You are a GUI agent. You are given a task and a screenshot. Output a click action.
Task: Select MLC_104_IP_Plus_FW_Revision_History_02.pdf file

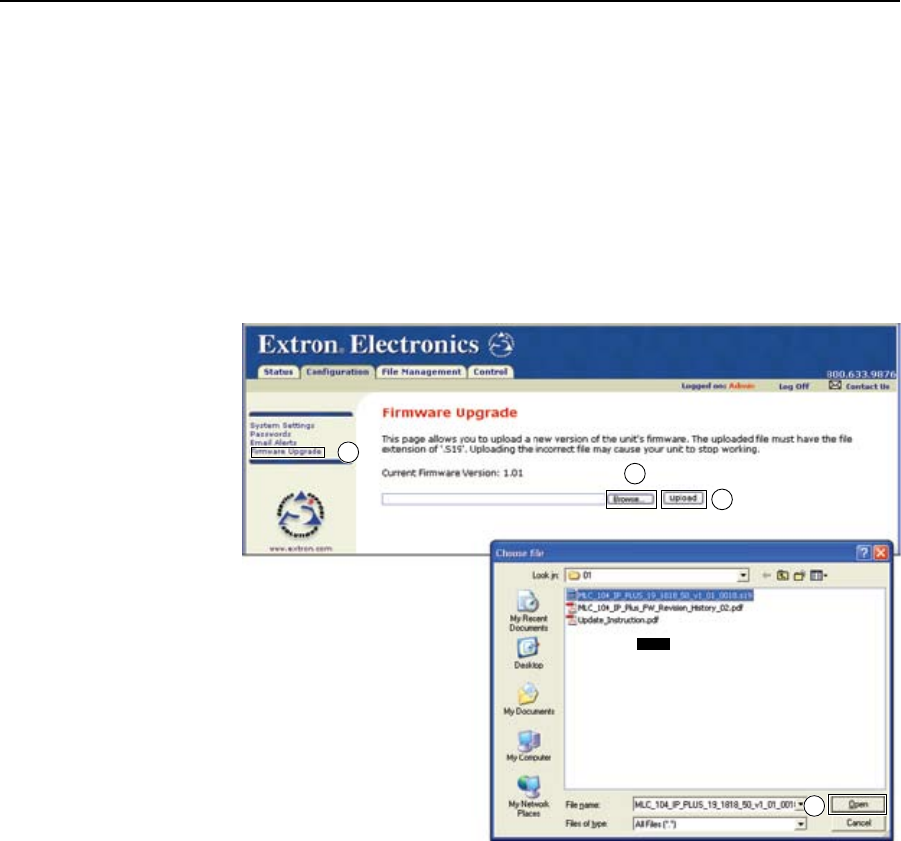pos(655,608)
